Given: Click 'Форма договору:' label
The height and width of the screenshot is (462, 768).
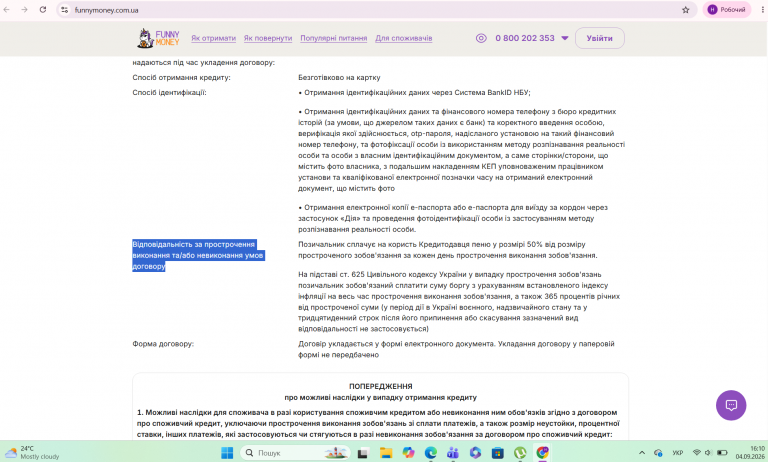Looking at the screenshot, I should pyautogui.click(x=163, y=344).
